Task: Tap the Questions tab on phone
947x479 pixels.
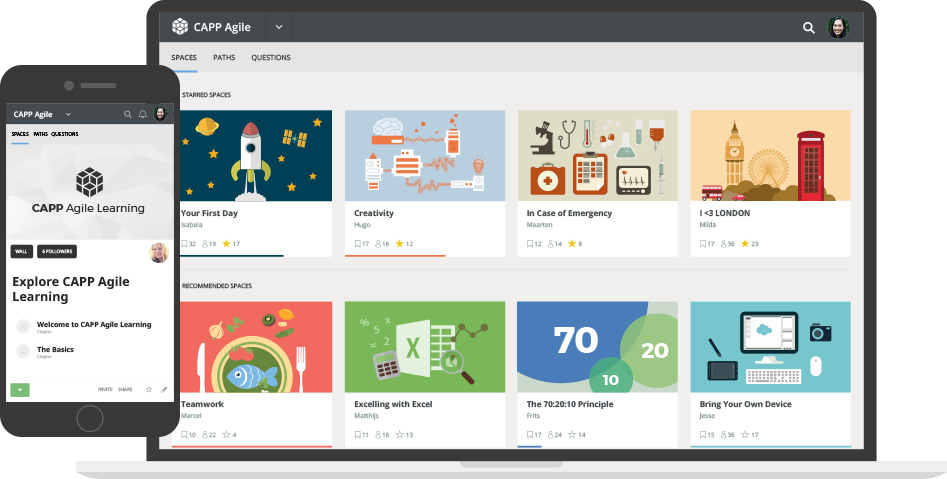Action: pos(65,134)
